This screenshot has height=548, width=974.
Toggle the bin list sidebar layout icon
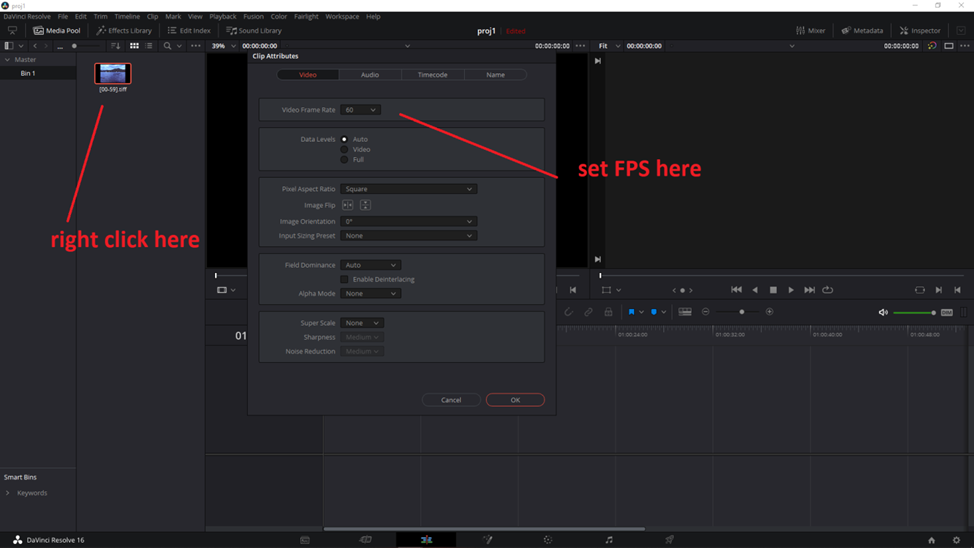[9, 46]
